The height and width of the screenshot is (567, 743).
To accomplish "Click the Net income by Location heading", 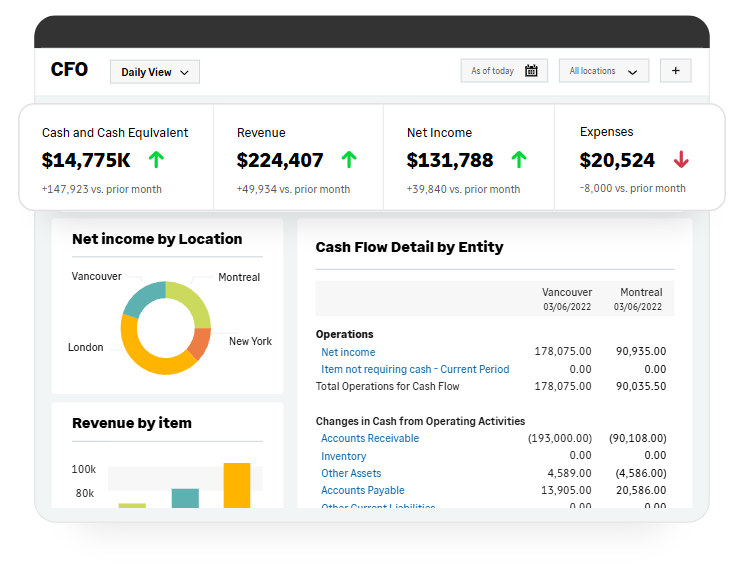I will tap(157, 239).
